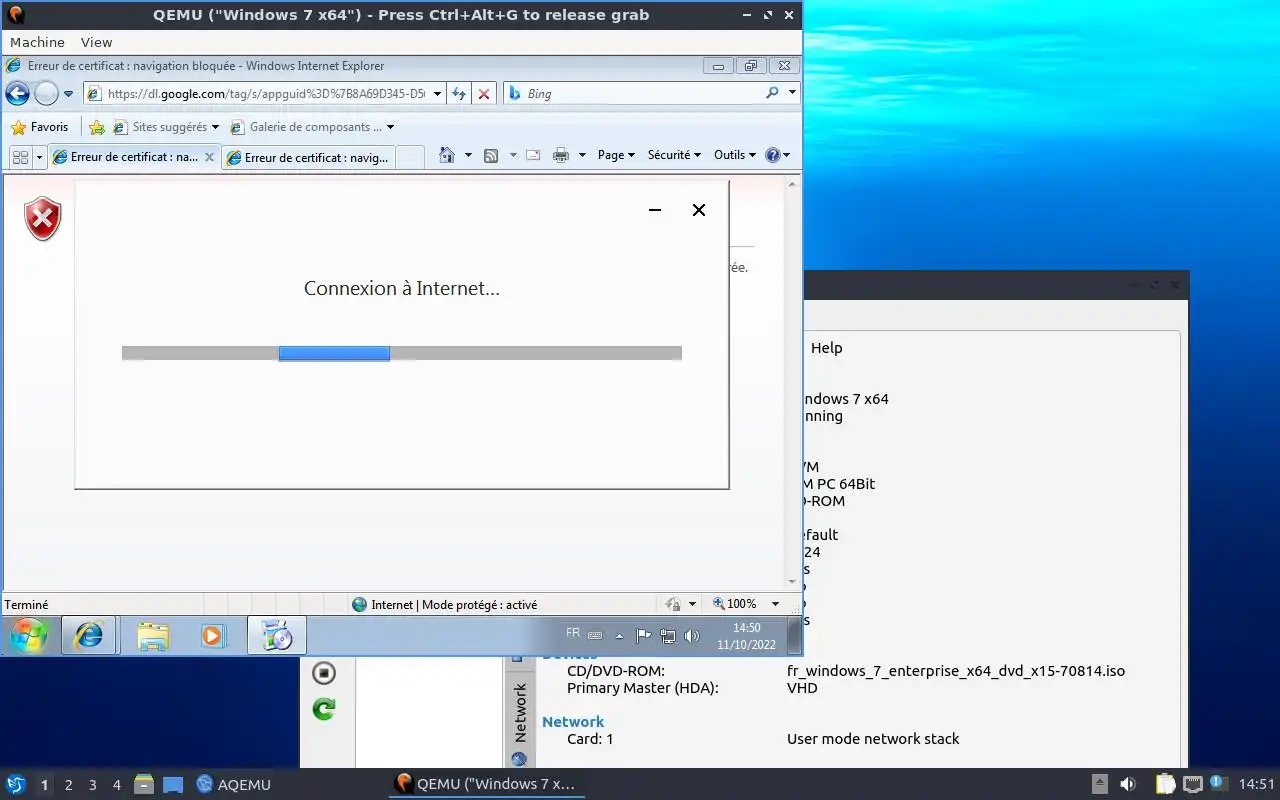The image size is (1280, 800).
Task: Open the host clipboard manager tray icon
Action: coord(1166,785)
